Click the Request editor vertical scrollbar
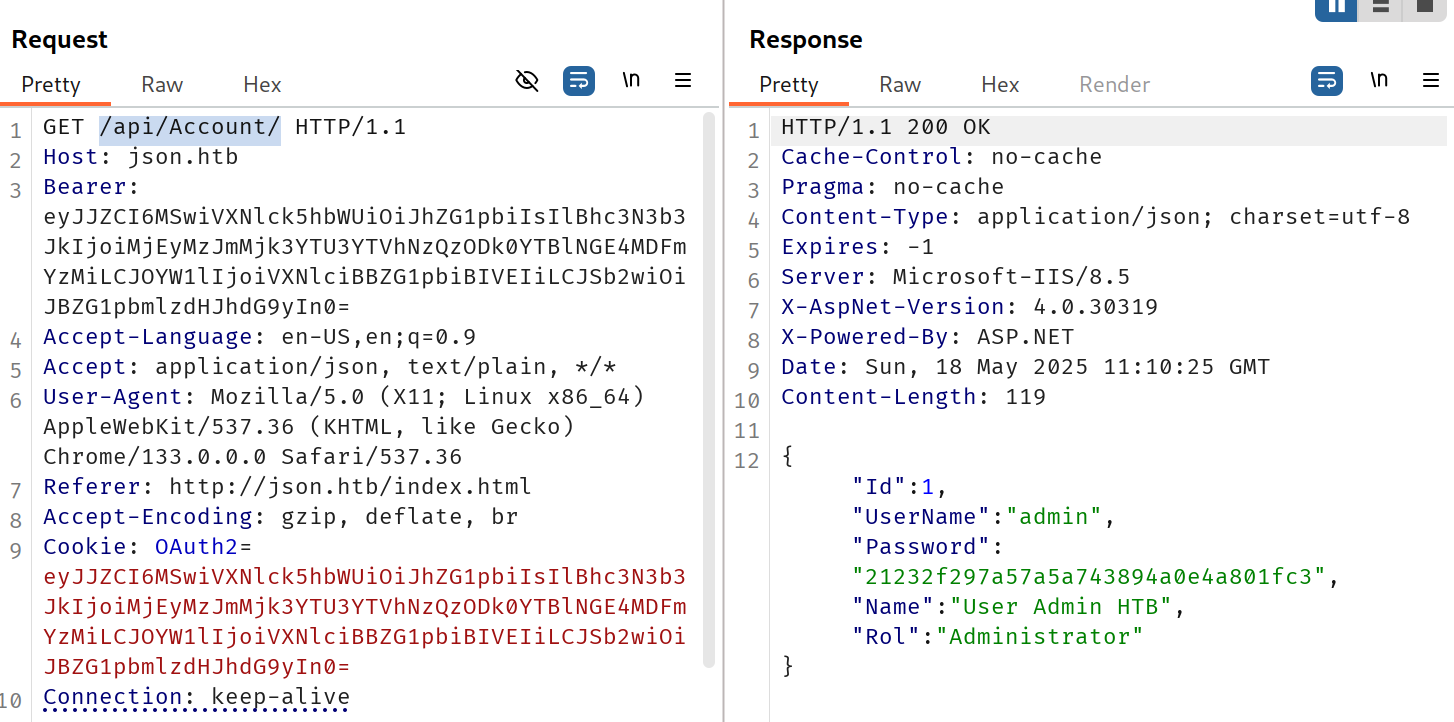 tap(709, 390)
